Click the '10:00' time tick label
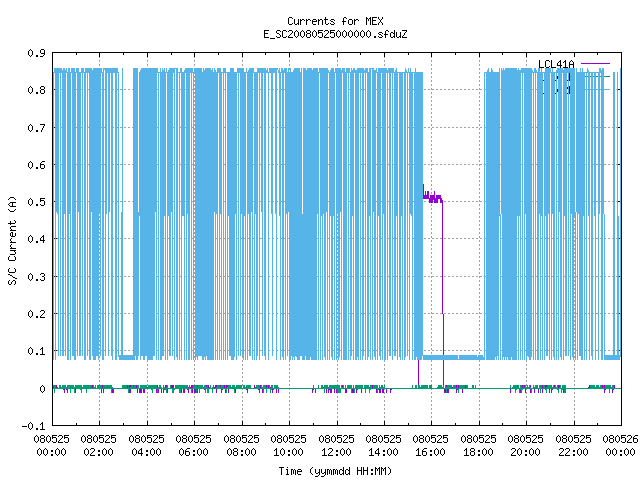The image size is (640, 480). coord(289,452)
